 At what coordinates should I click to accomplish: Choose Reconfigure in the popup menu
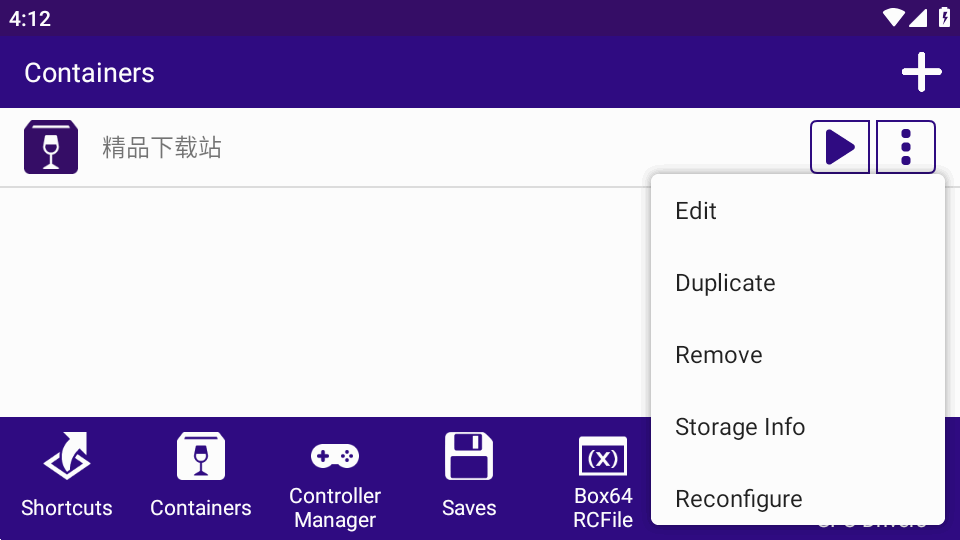[739, 499]
